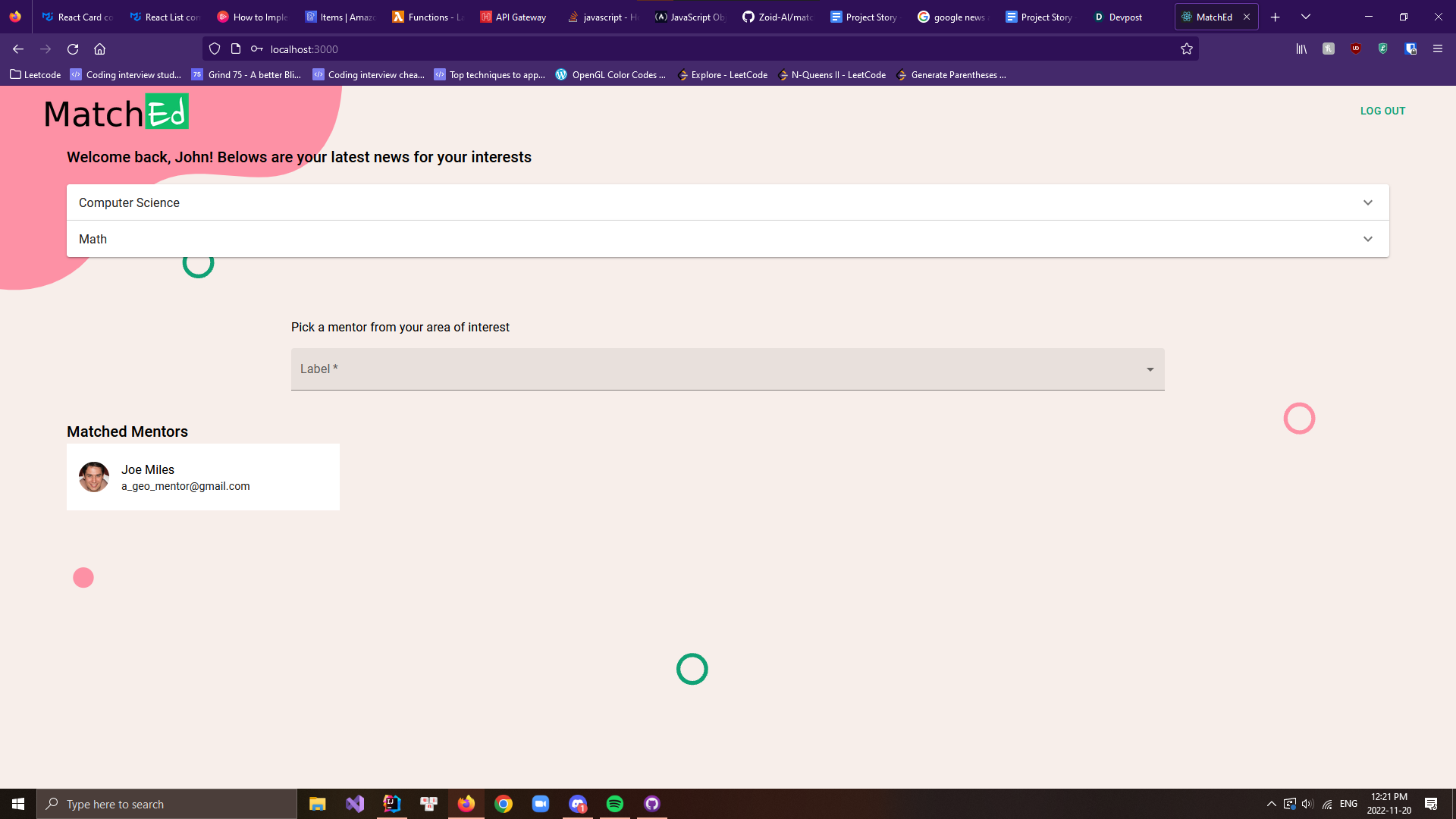This screenshot has height=819, width=1456.
Task: Open Spotify from the taskbar
Action: 615,804
